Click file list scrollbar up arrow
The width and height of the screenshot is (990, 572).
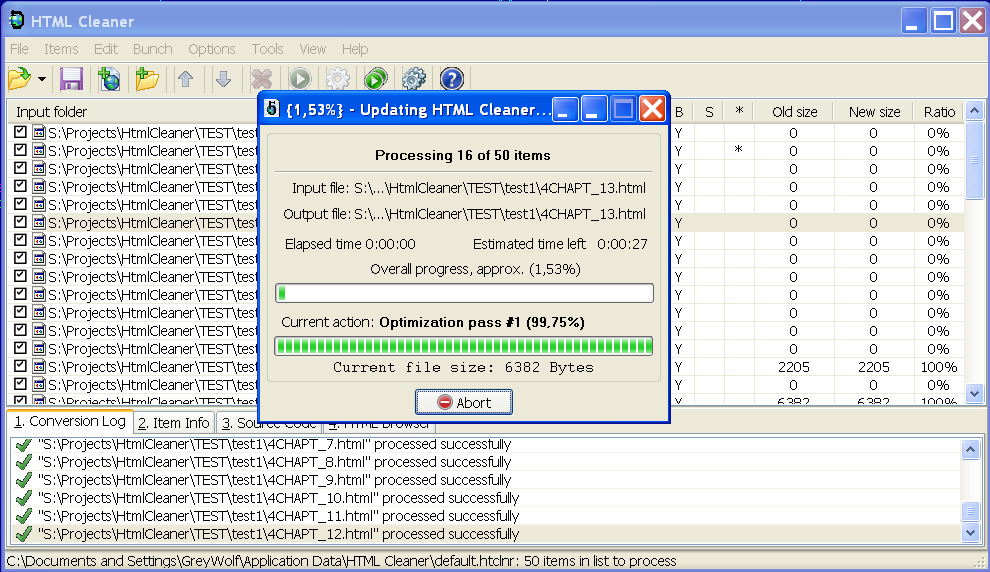[x=974, y=111]
